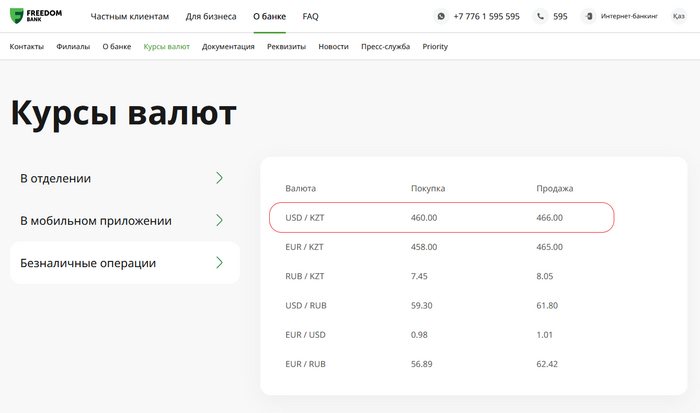Go to the Контакты tab
This screenshot has width=700, height=413.
point(27,47)
